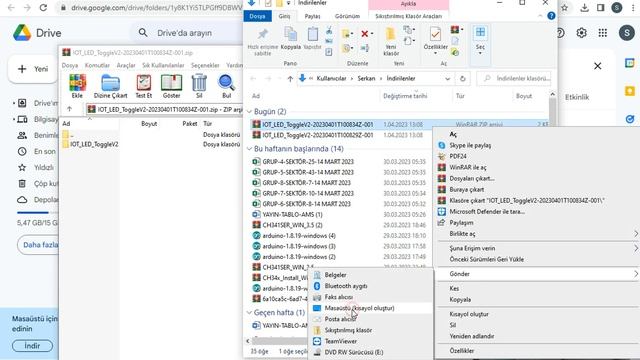Click the up arrow in Explorer navigation
The width and height of the screenshot is (640, 360).
click(290, 78)
